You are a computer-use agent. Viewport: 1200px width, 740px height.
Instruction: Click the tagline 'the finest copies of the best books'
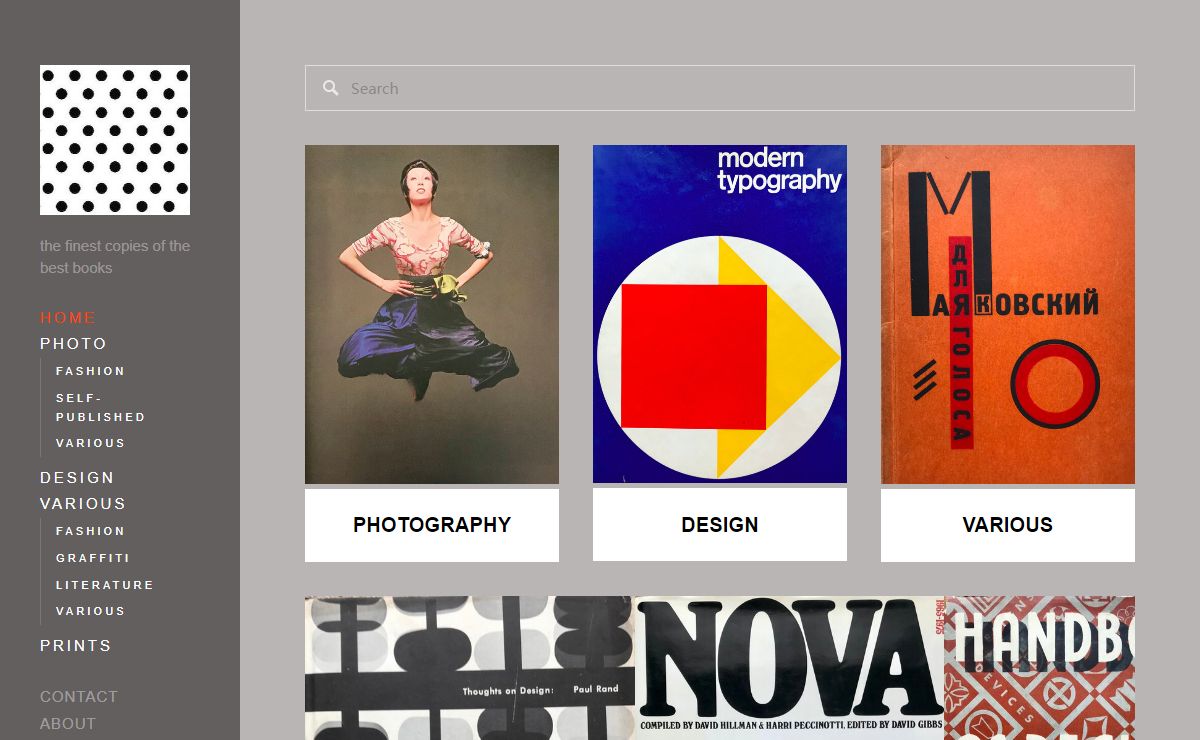click(x=115, y=257)
